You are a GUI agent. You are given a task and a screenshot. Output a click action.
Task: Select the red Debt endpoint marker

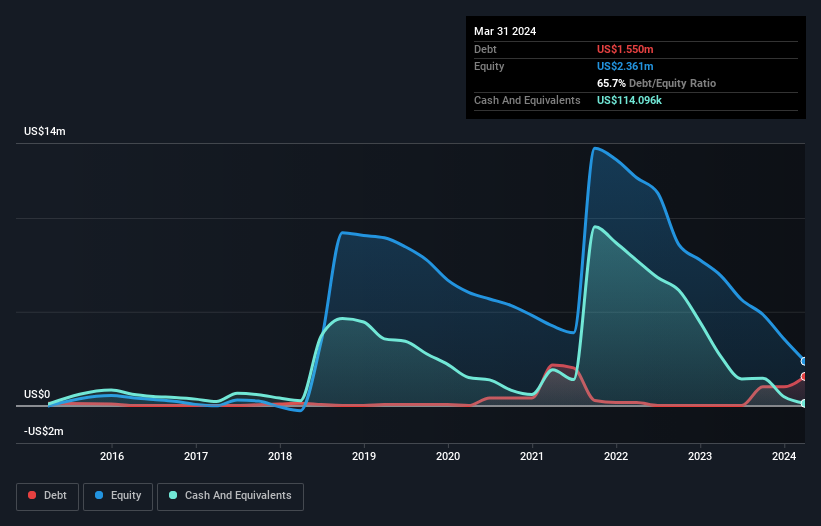(x=804, y=376)
